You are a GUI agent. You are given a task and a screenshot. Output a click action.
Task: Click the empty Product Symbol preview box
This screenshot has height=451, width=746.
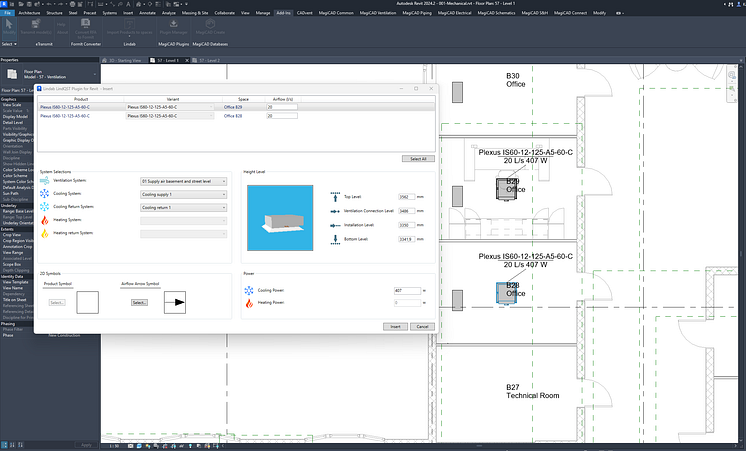(x=88, y=303)
